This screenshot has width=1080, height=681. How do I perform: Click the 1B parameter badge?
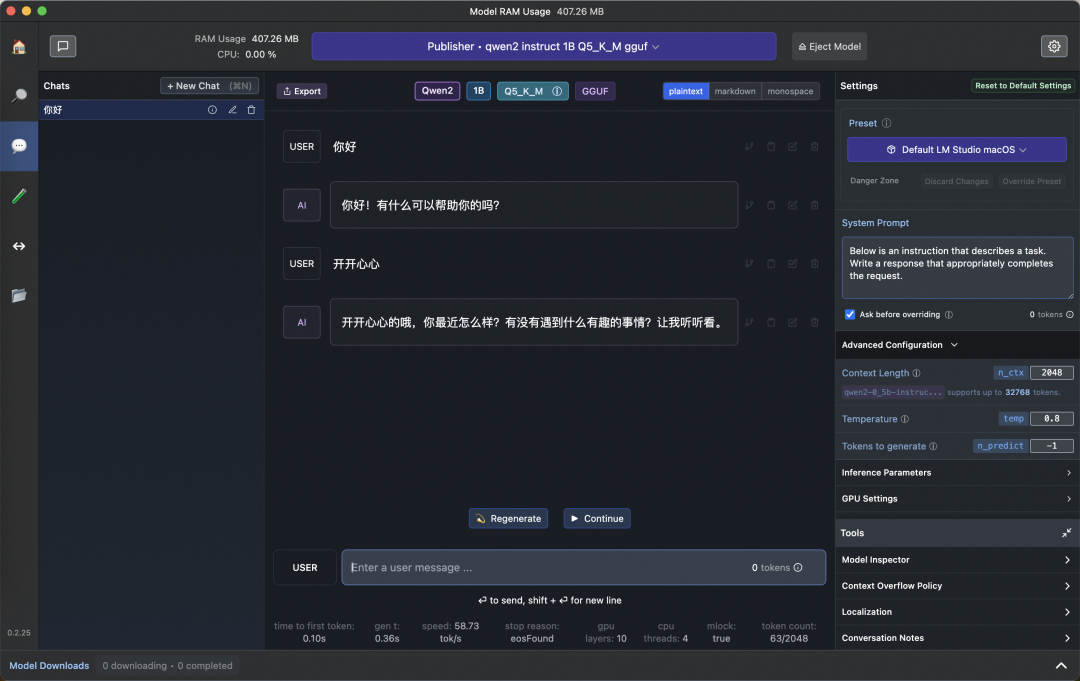pos(478,91)
